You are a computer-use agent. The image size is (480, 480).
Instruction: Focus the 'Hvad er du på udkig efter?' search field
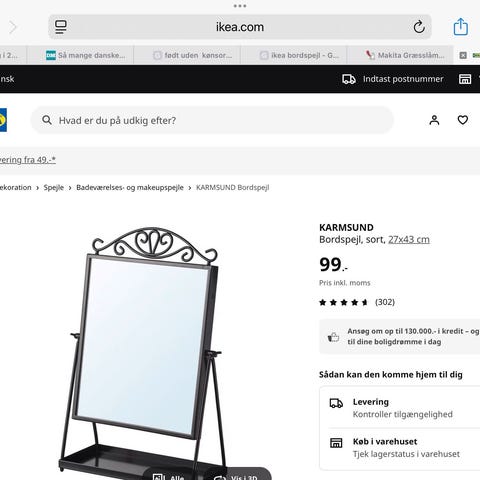pyautogui.click(x=212, y=120)
